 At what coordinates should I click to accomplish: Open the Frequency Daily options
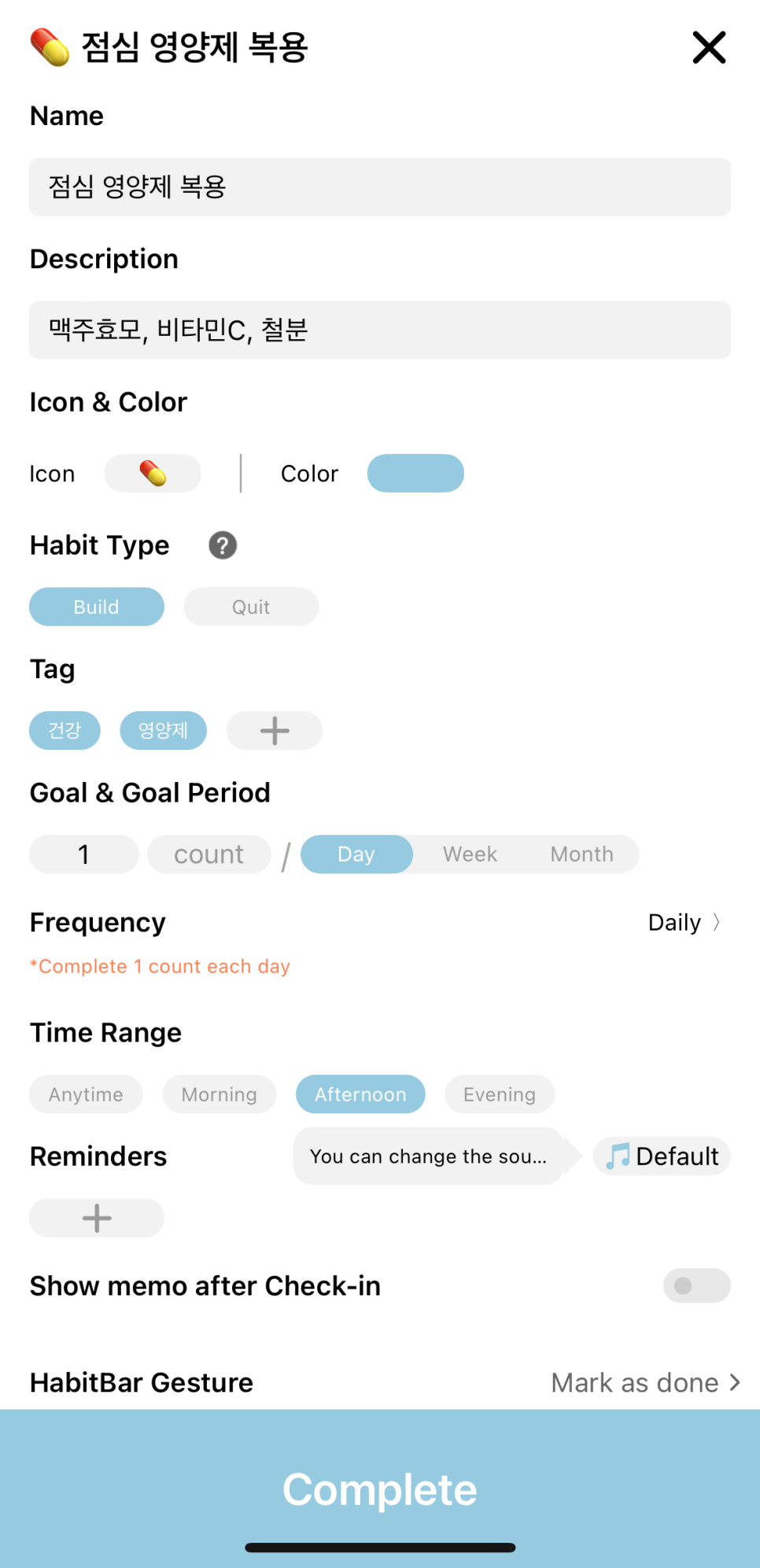click(684, 922)
